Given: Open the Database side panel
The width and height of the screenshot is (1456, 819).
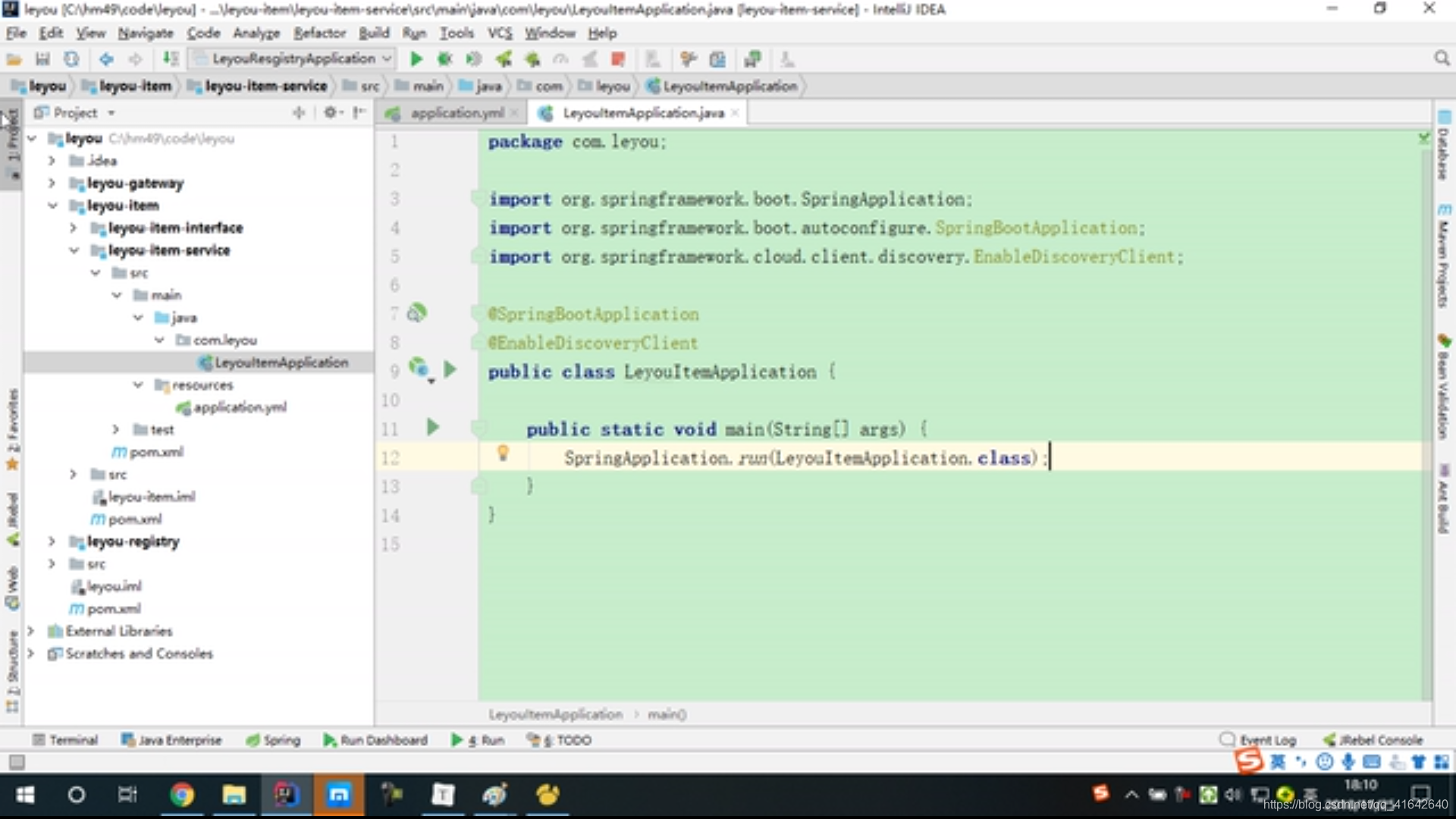Looking at the screenshot, I should [1443, 146].
